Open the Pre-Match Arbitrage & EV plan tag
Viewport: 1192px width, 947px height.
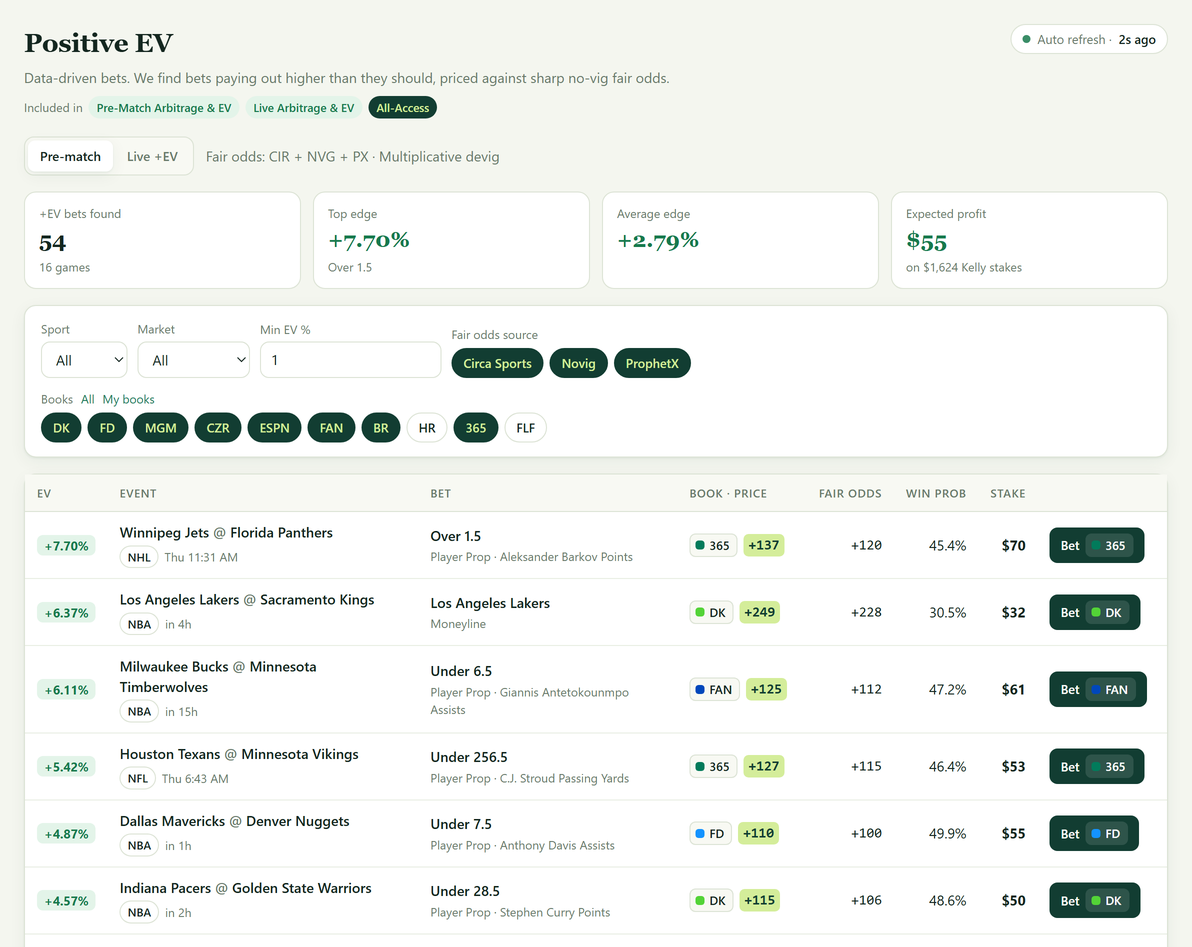[164, 108]
